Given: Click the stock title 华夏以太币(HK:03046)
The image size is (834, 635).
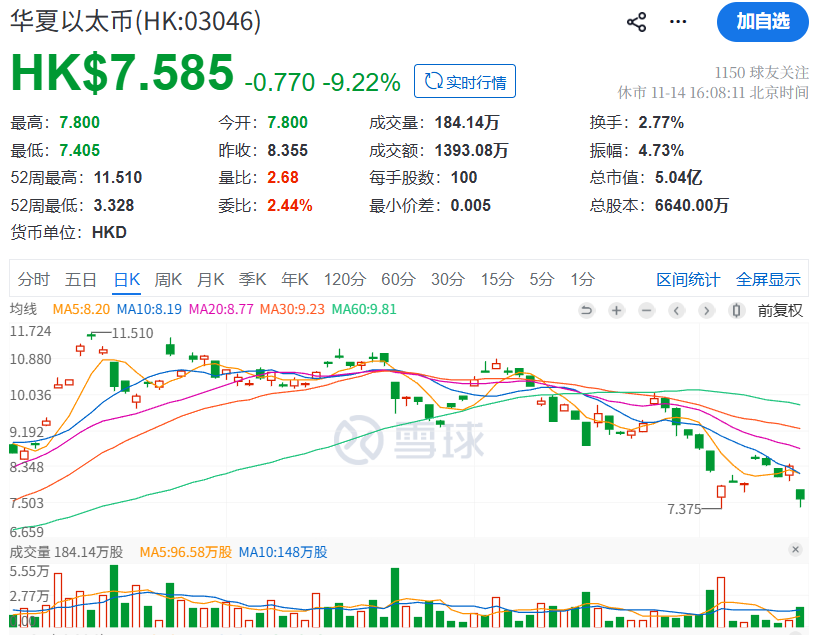Looking at the screenshot, I should tap(136, 22).
